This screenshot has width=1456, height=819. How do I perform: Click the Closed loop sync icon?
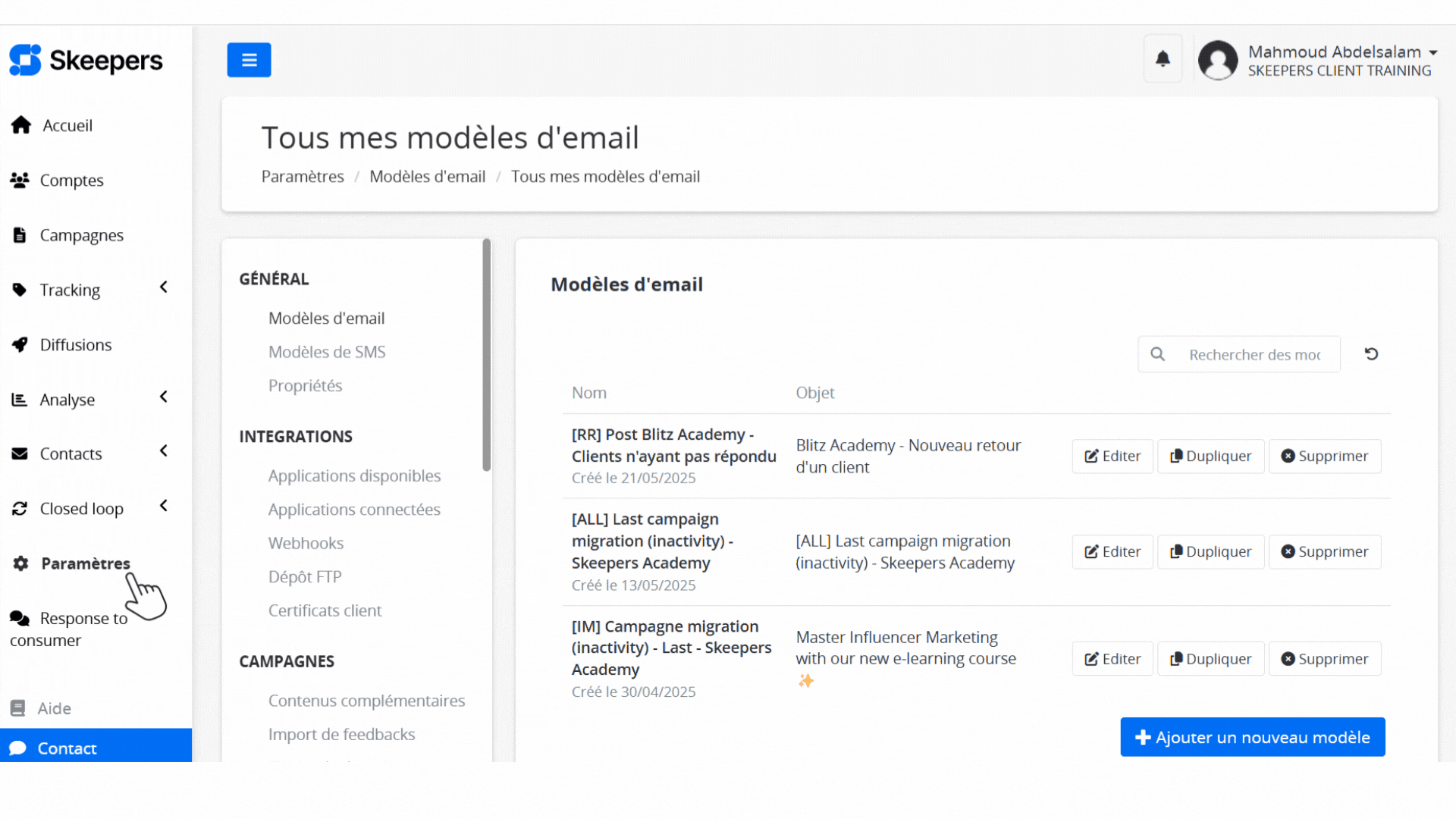click(x=20, y=508)
